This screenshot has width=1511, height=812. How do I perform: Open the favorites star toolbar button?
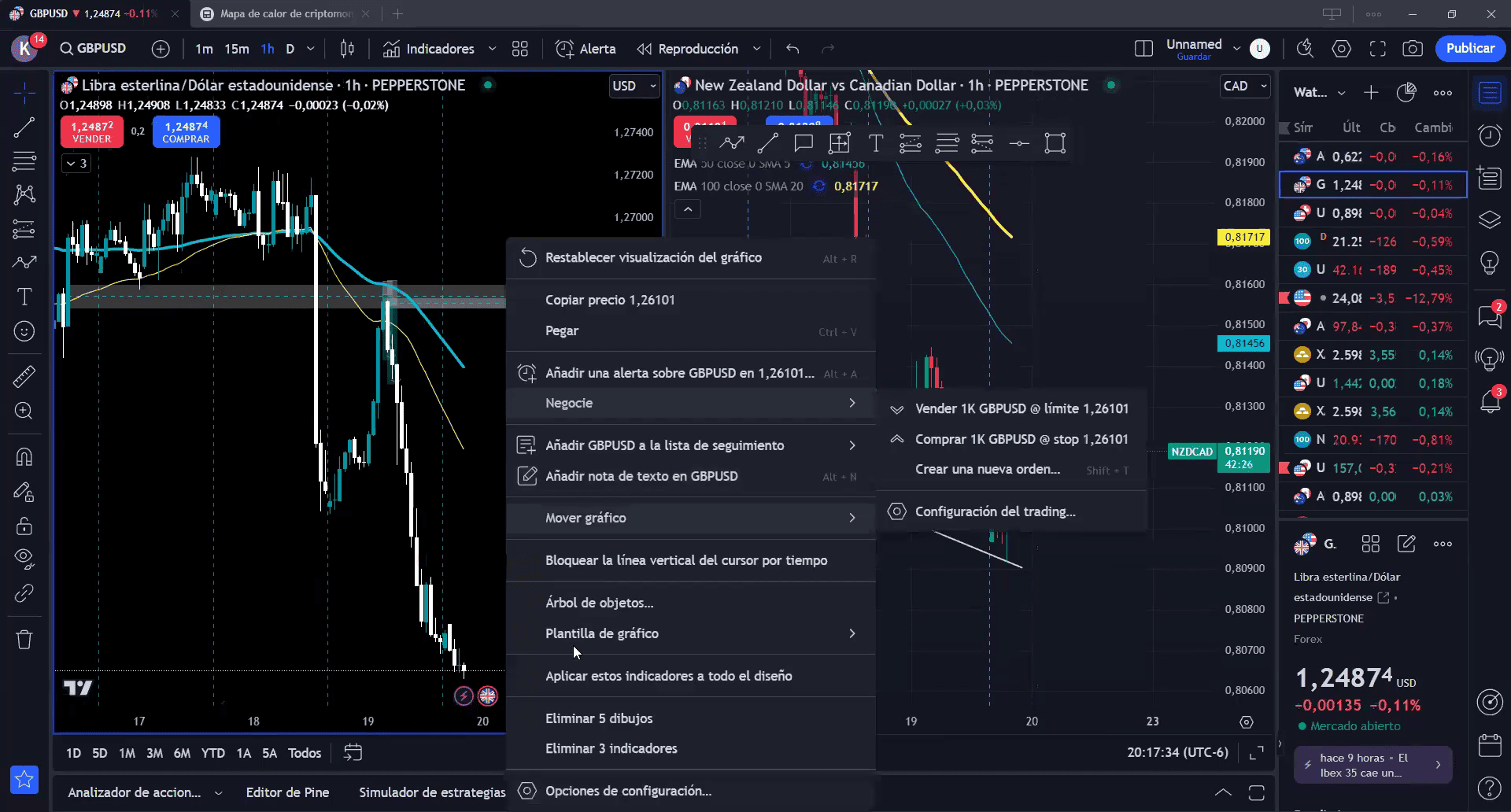coord(24,780)
